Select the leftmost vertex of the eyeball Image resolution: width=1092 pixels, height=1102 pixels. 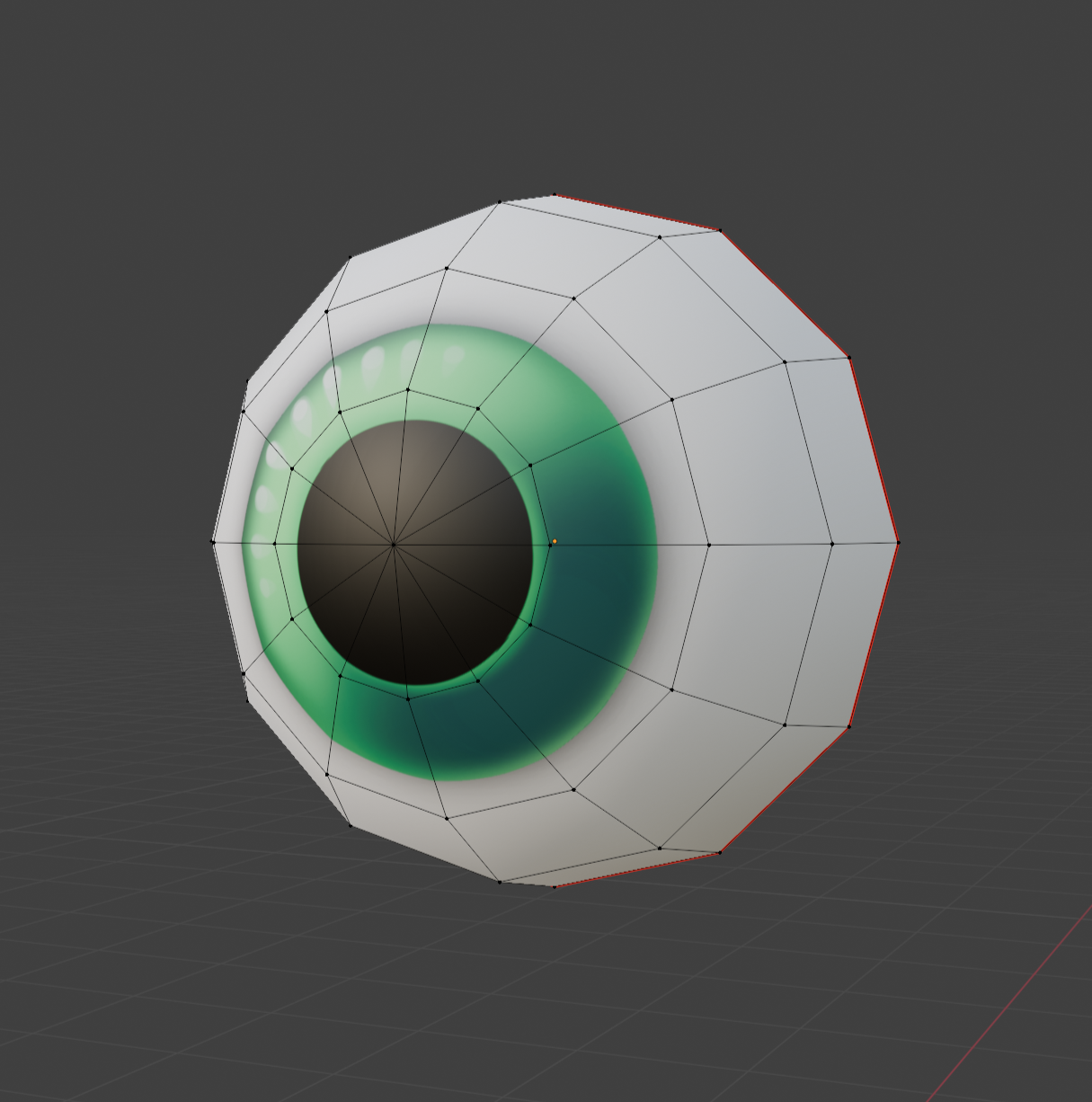click(x=213, y=541)
